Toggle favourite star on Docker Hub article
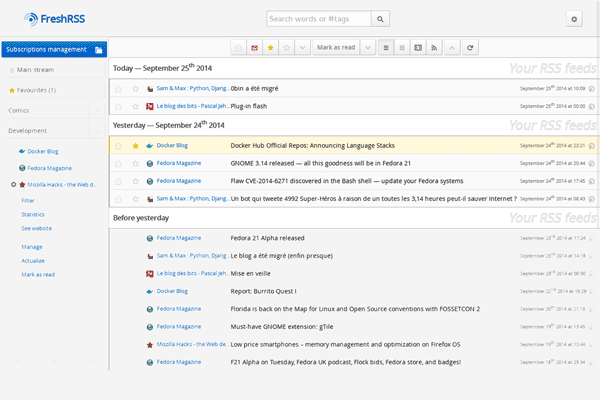This screenshot has height=400, width=600. click(x=135, y=145)
